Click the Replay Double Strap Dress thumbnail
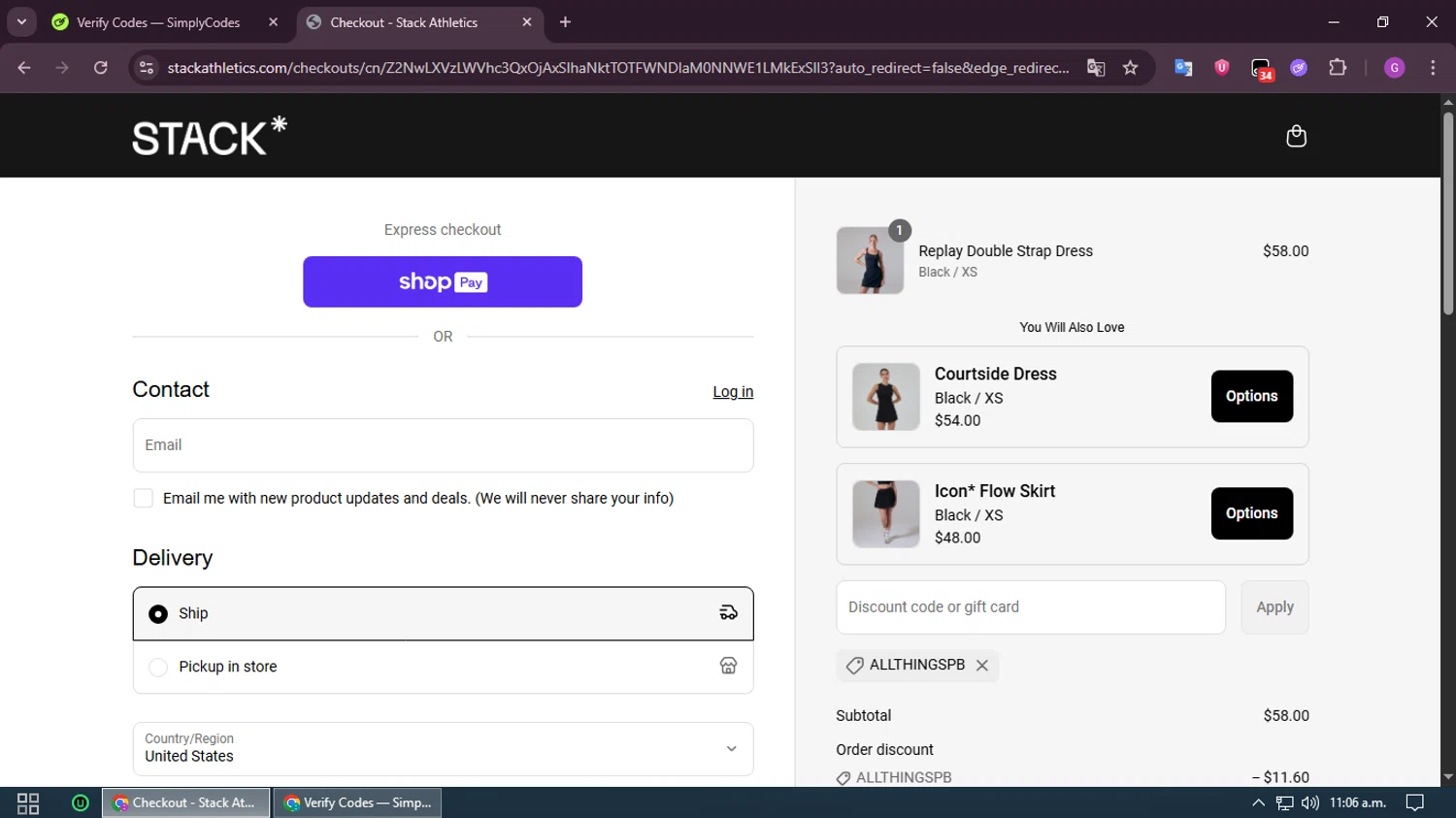The width and height of the screenshot is (1456, 818). tap(870, 260)
